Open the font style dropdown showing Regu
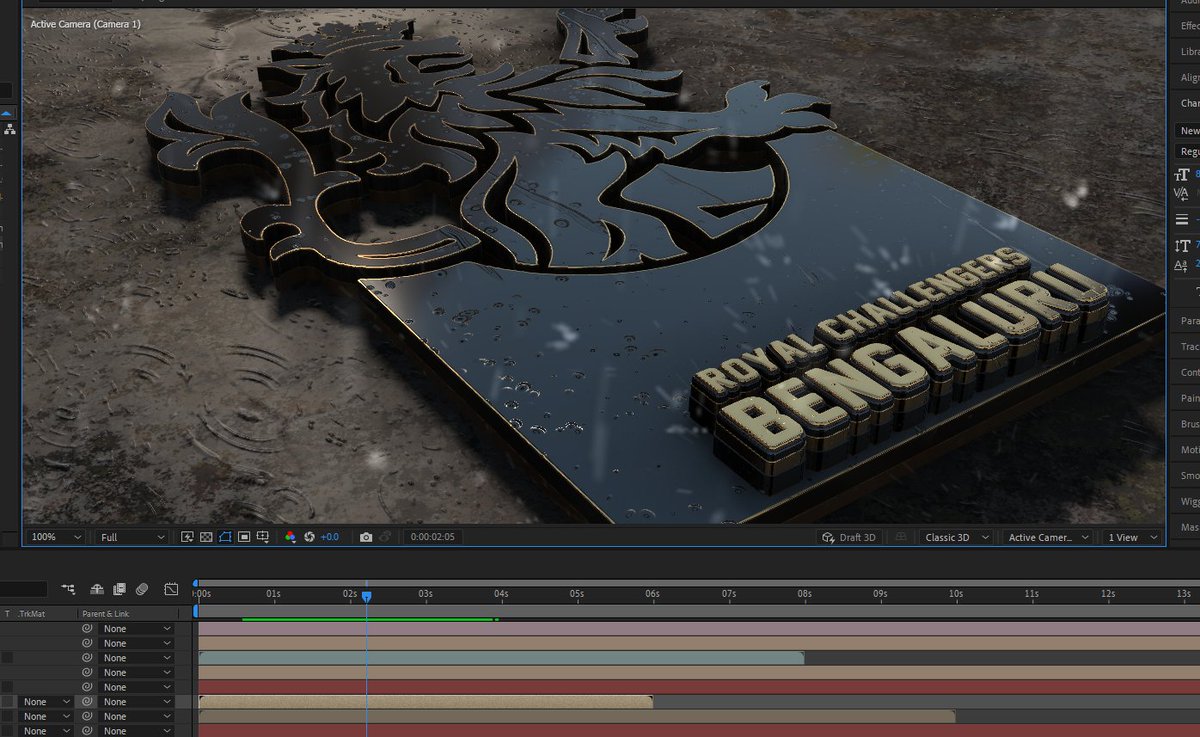 coord(1188,152)
